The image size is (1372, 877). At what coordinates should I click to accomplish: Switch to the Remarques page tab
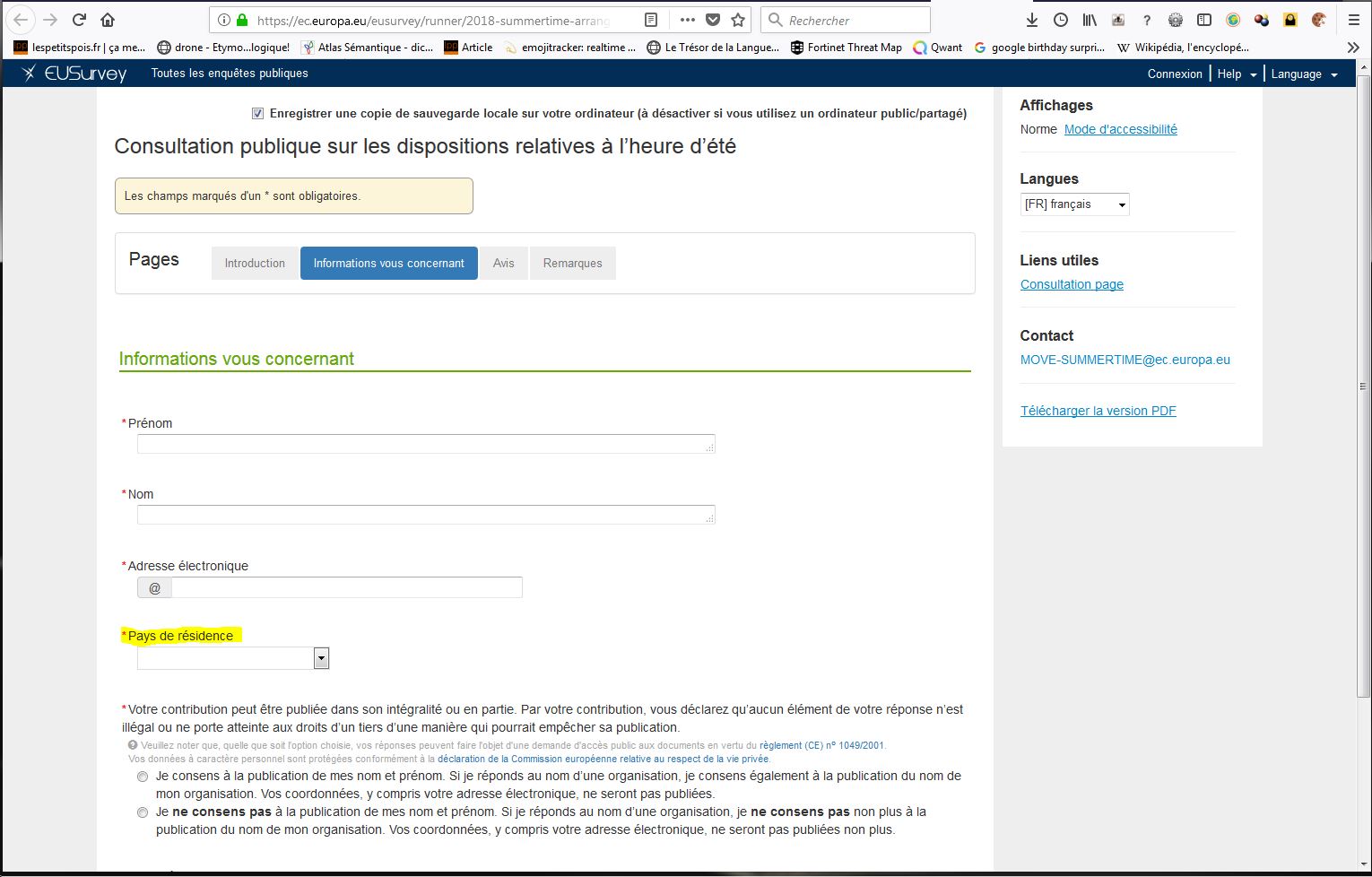click(572, 264)
